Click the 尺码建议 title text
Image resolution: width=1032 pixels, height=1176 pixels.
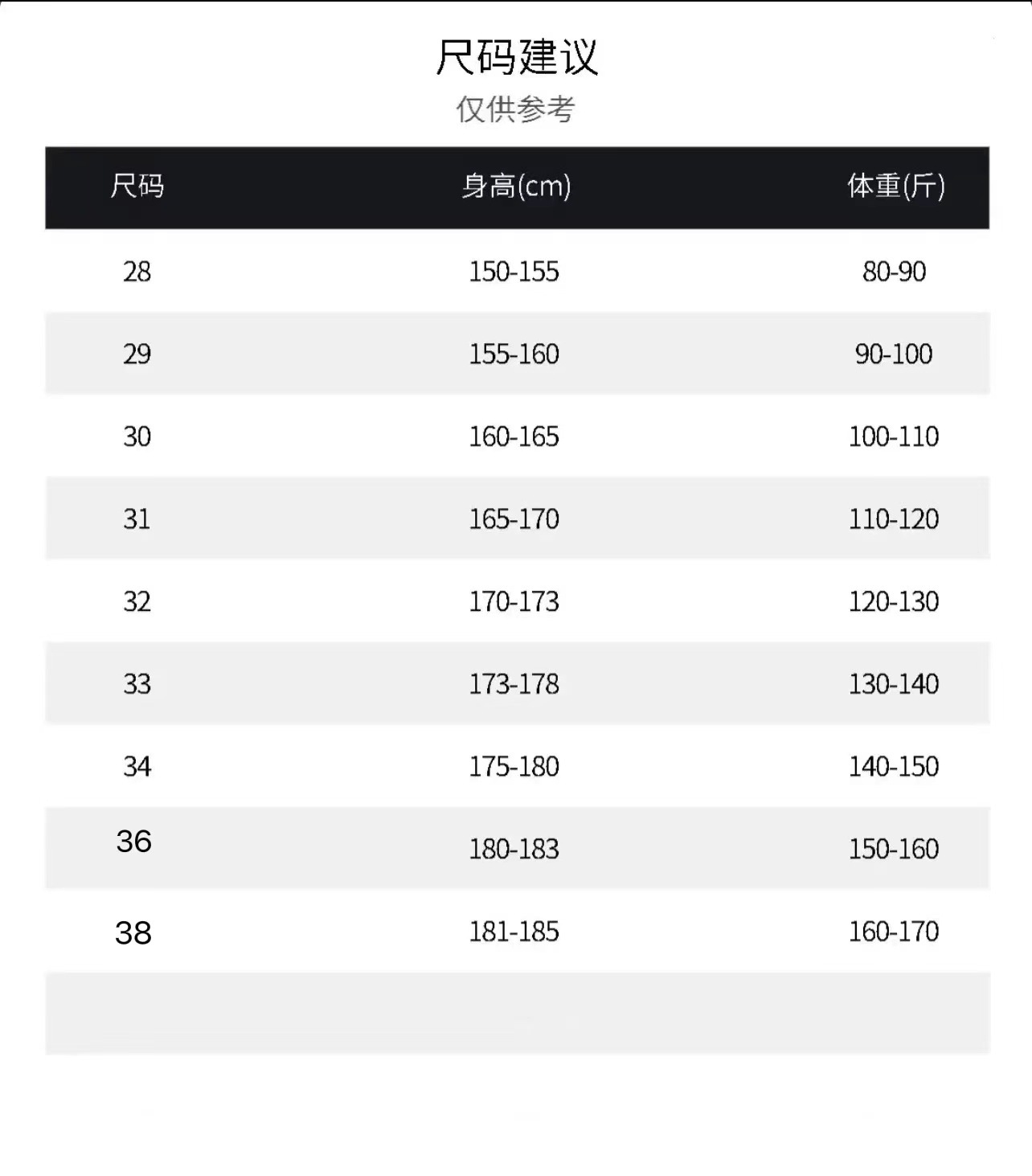pyautogui.click(x=517, y=57)
